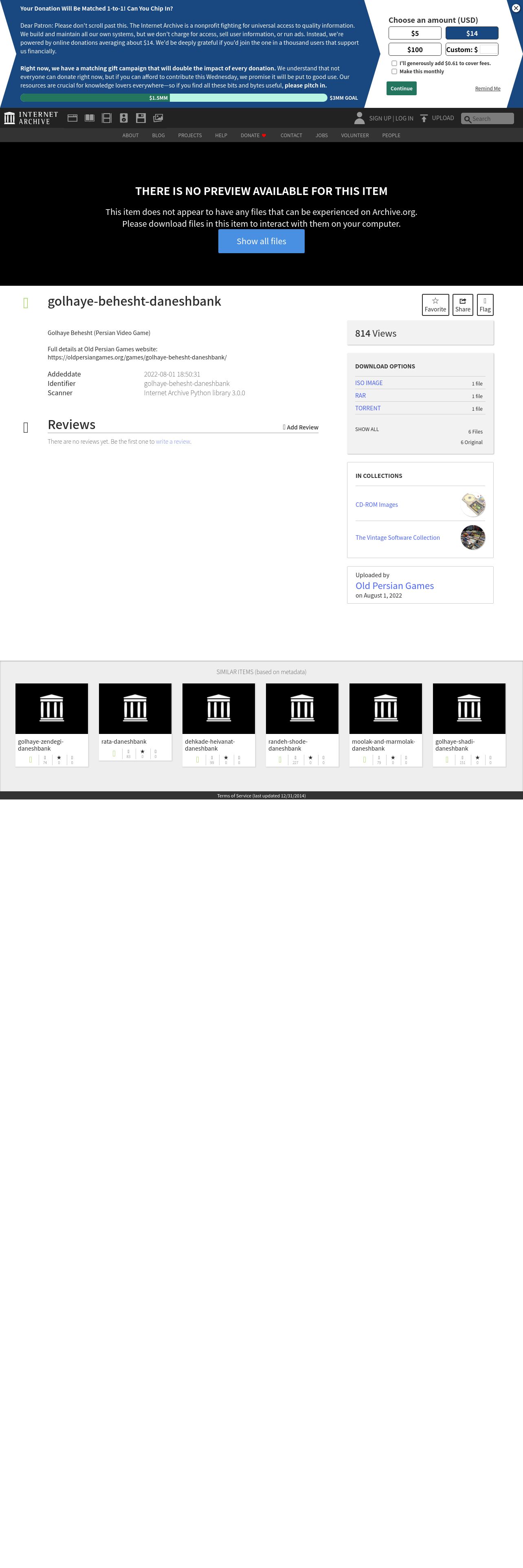The width and height of the screenshot is (523, 1568).
Task: Open CD-ROM Images collection link
Action: coord(376,505)
